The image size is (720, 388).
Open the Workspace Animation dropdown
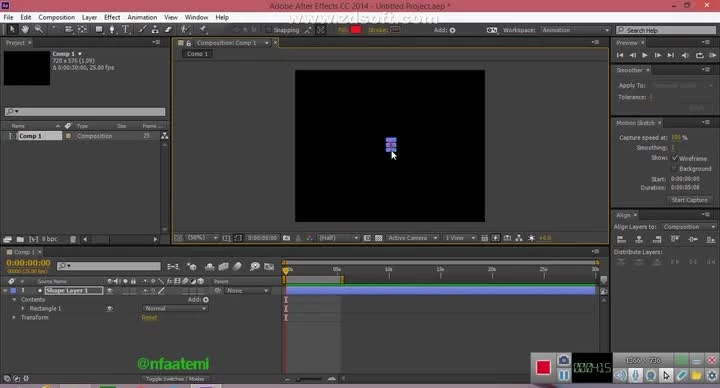575,30
